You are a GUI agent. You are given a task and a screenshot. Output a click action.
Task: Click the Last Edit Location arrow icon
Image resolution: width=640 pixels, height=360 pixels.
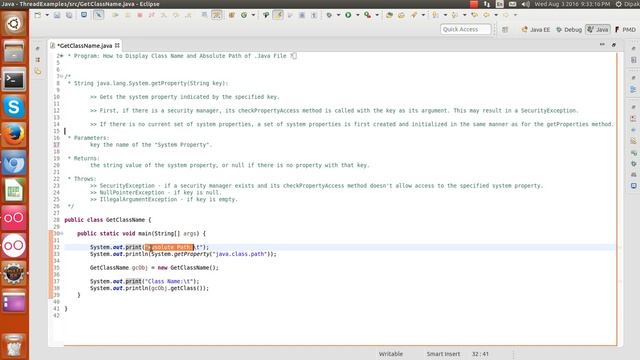[x=474, y=15]
